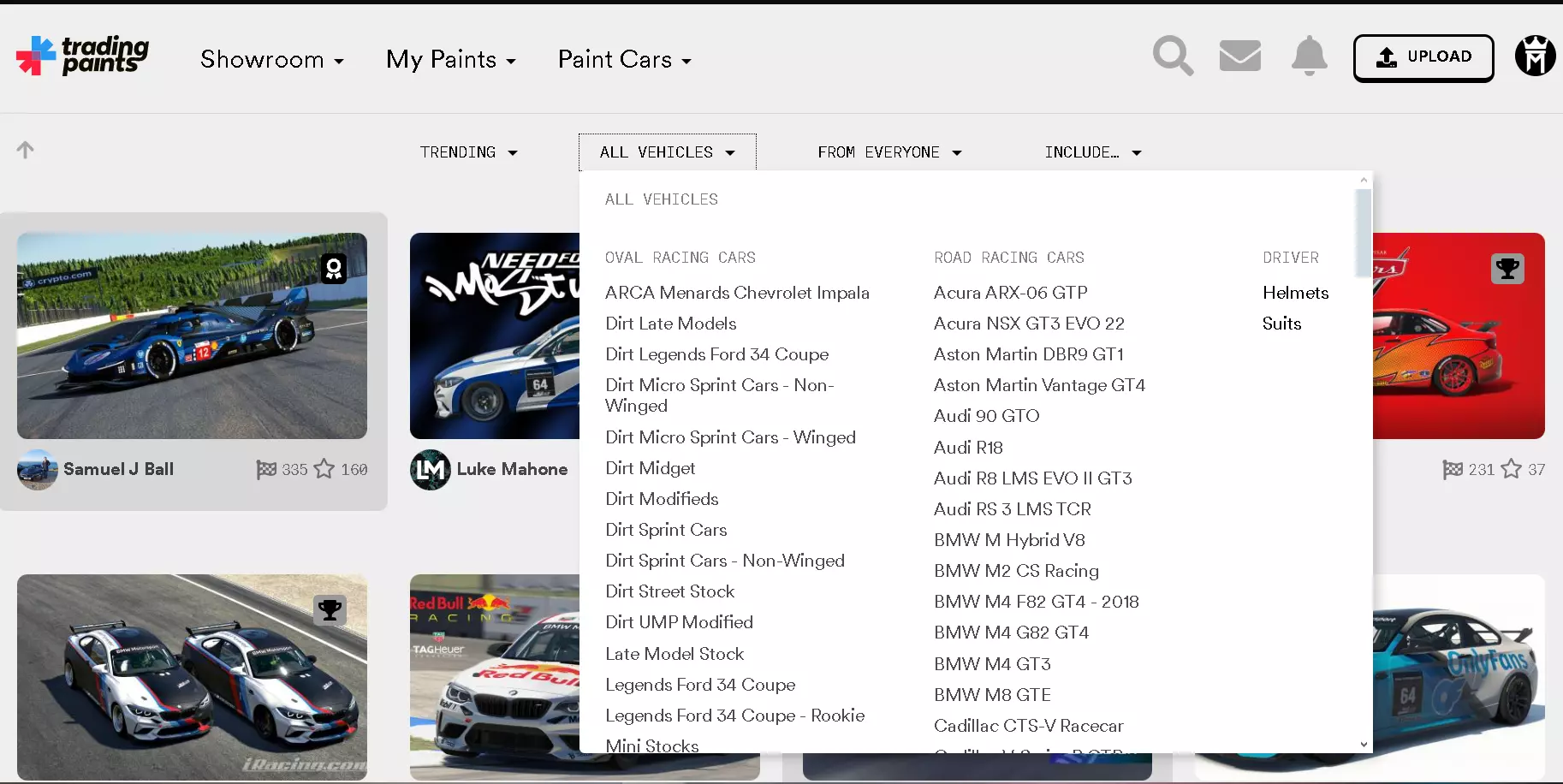The image size is (1563, 784).
Task: Select Audi RS 3 LMS TCR
Action: 1013,509
